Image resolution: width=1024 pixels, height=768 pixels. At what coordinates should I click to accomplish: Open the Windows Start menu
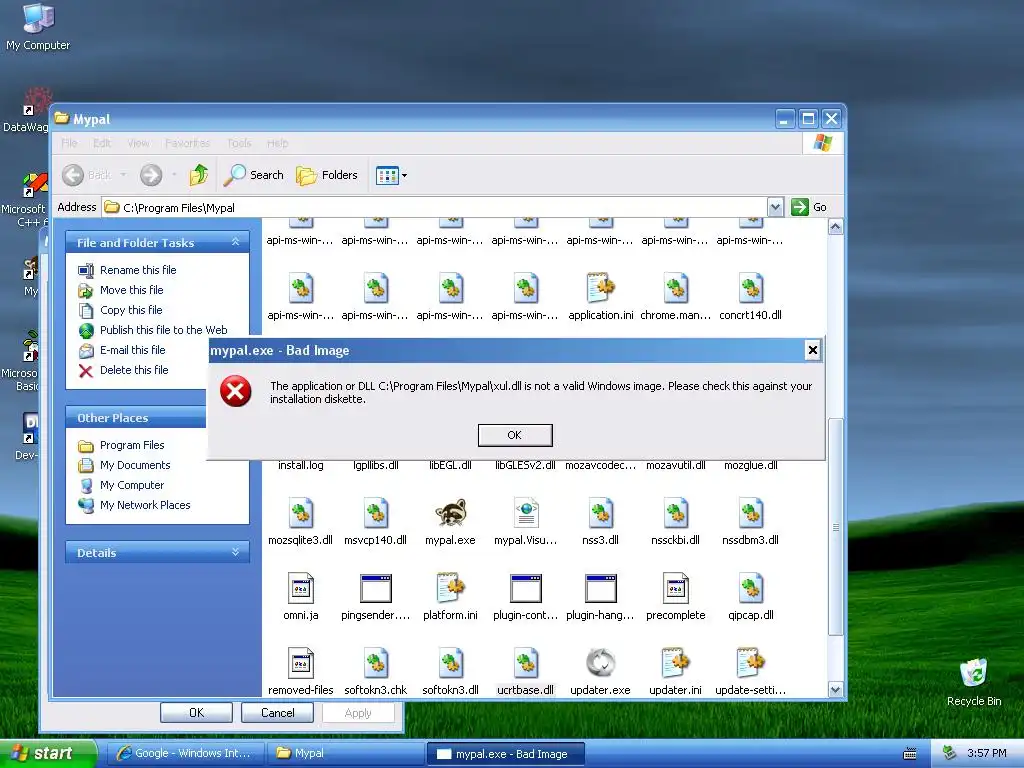48,753
